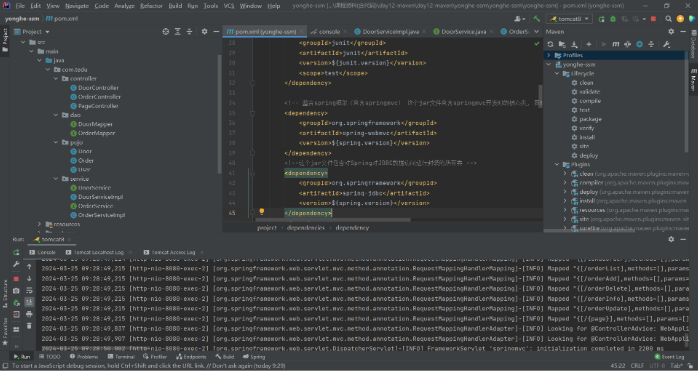Collapse the controller package in project tree
The height and width of the screenshot is (371, 698).
pos(56,78)
